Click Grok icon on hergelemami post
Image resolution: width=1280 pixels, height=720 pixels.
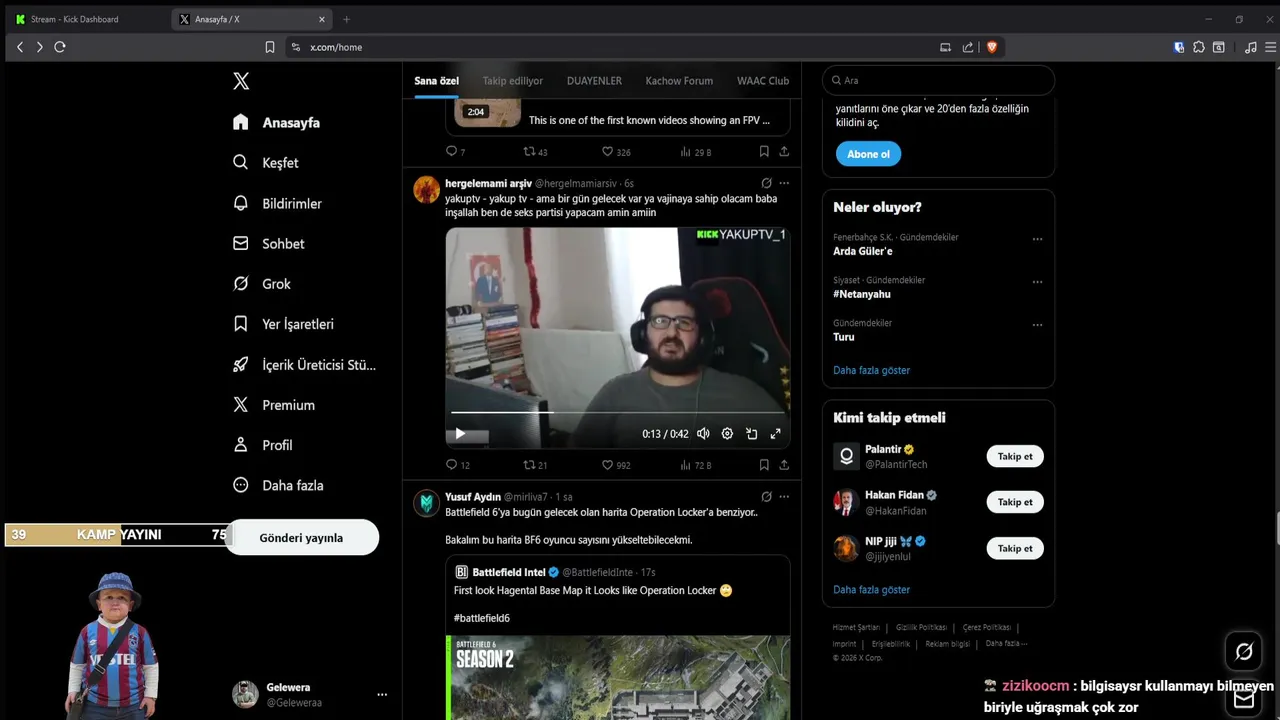[x=766, y=183]
